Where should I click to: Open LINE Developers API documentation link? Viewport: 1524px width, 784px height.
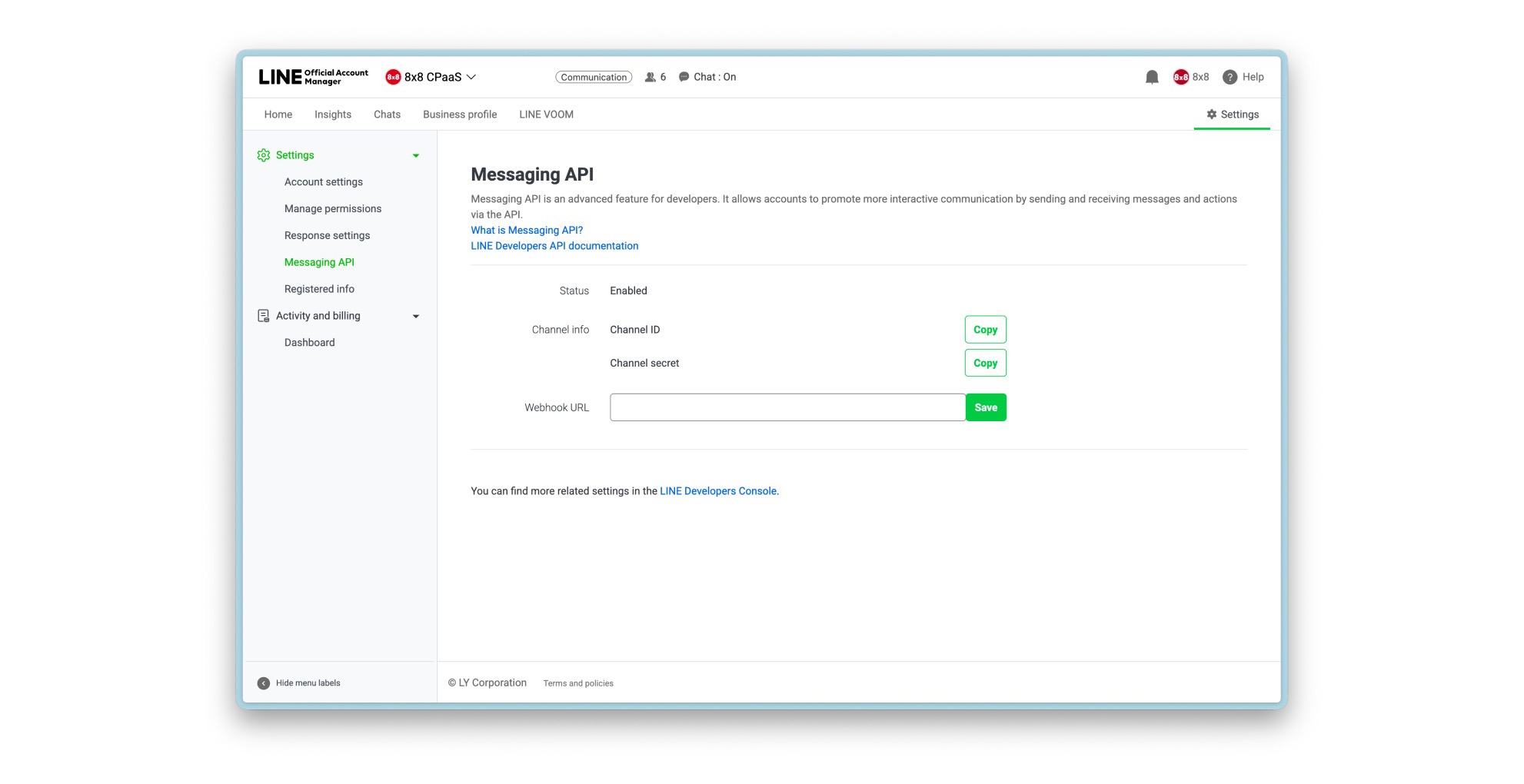554,246
